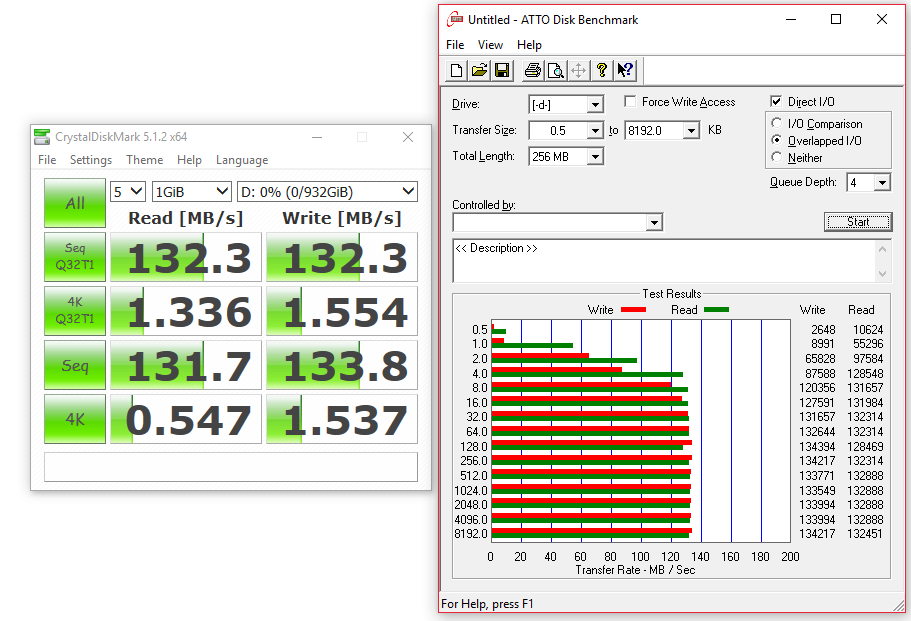Select the Neither radio button
Viewport: 911px width, 621px height.
click(776, 157)
